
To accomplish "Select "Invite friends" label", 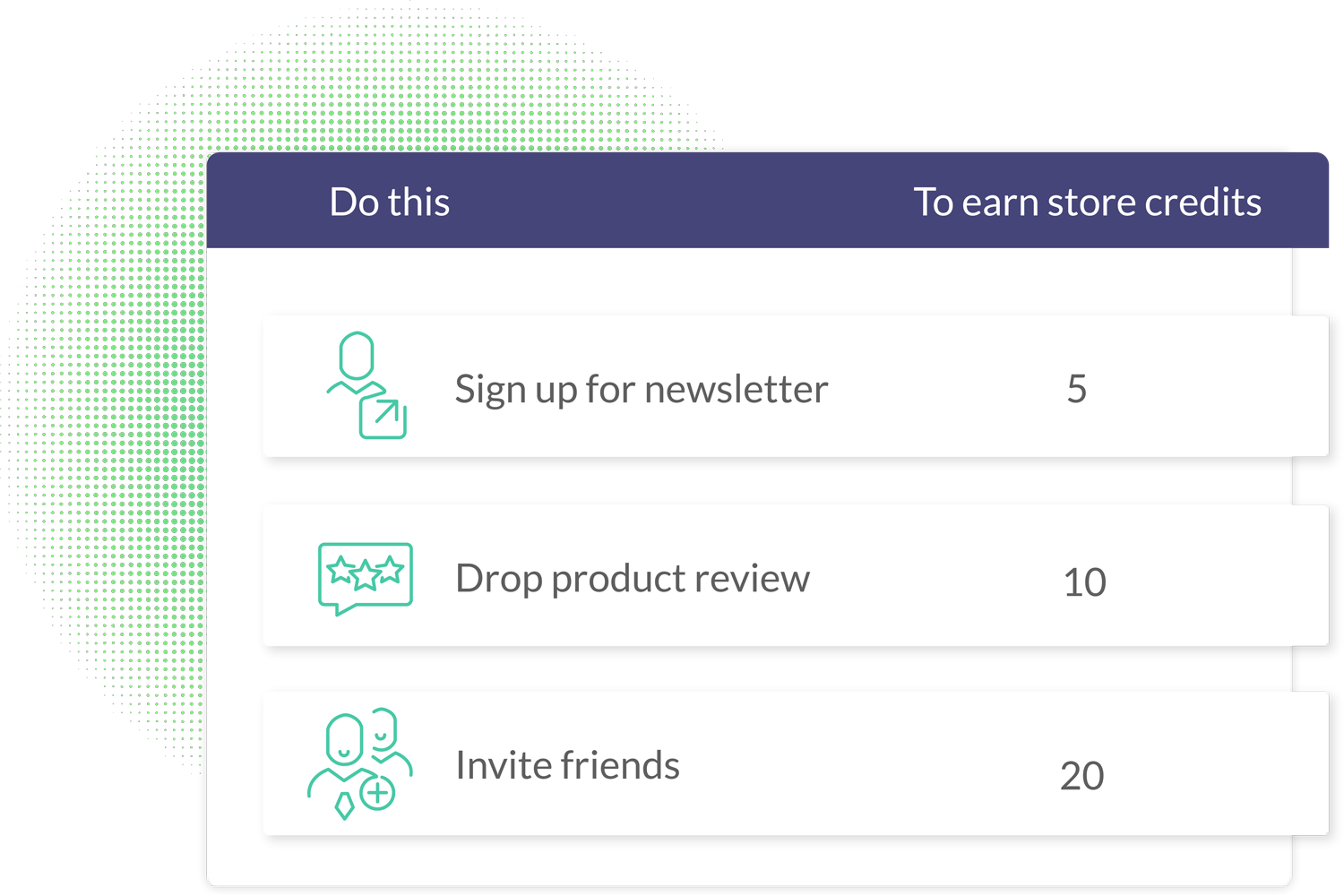I will 567,765.
